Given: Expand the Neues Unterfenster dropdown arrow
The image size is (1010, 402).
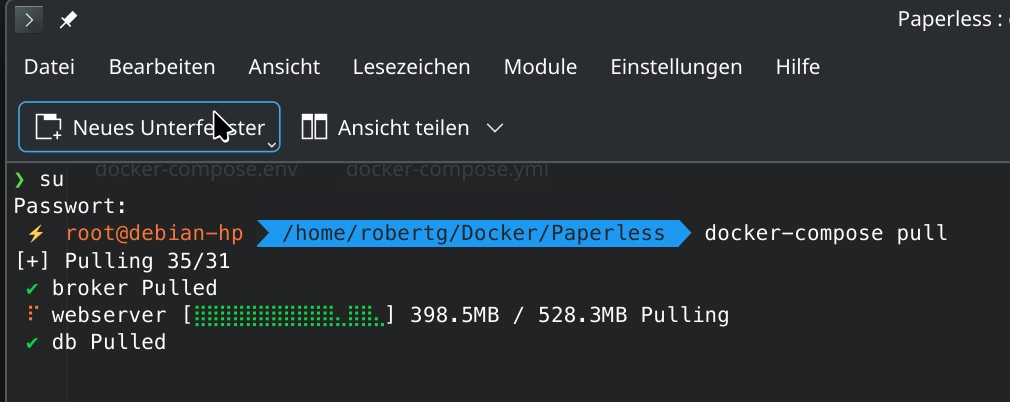Looking at the screenshot, I should pyautogui.click(x=271, y=145).
